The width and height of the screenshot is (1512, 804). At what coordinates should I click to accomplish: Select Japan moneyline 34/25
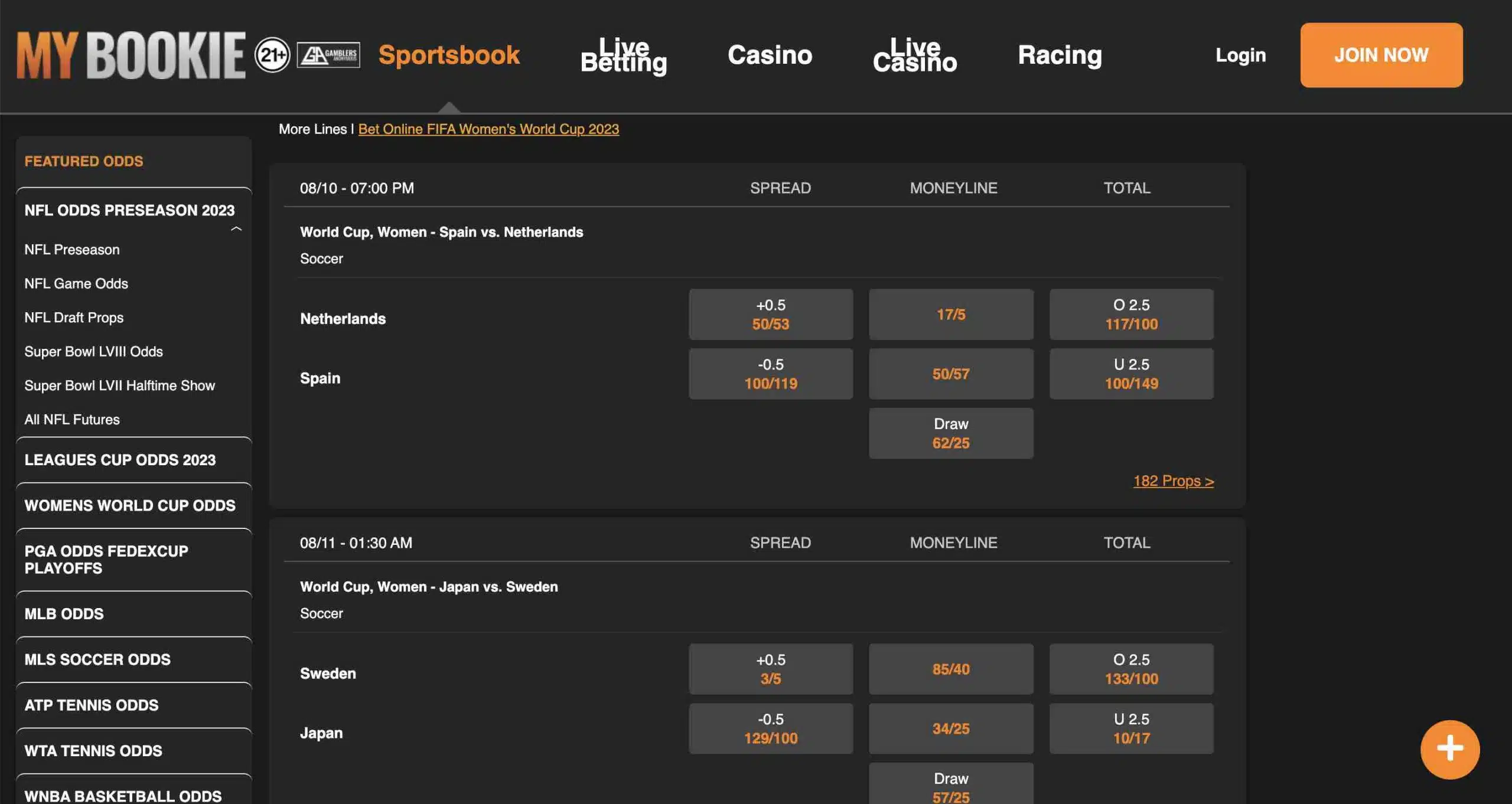click(951, 728)
